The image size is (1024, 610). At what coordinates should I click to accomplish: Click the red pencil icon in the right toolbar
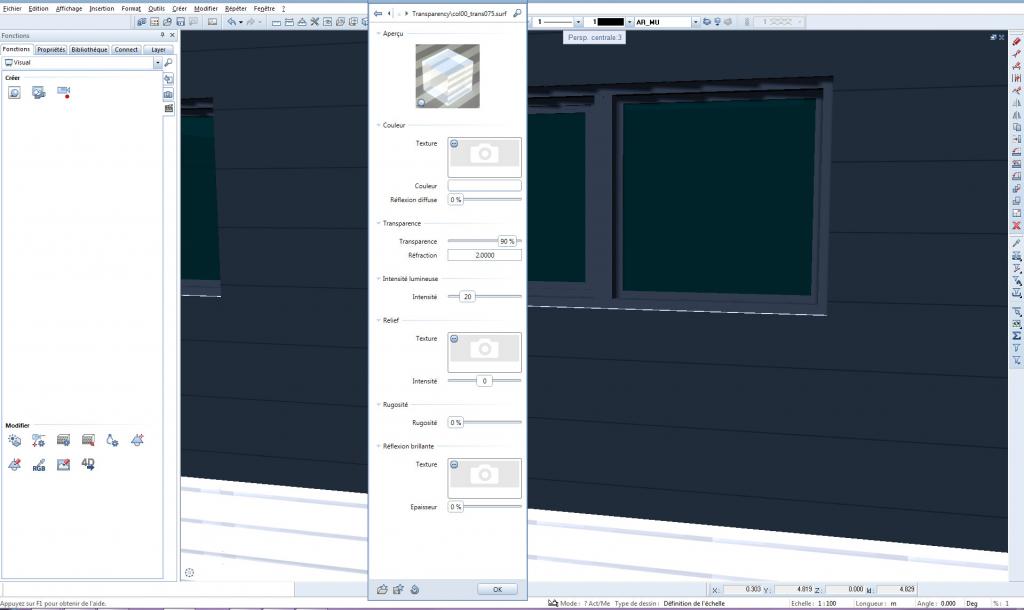[x=1016, y=41]
